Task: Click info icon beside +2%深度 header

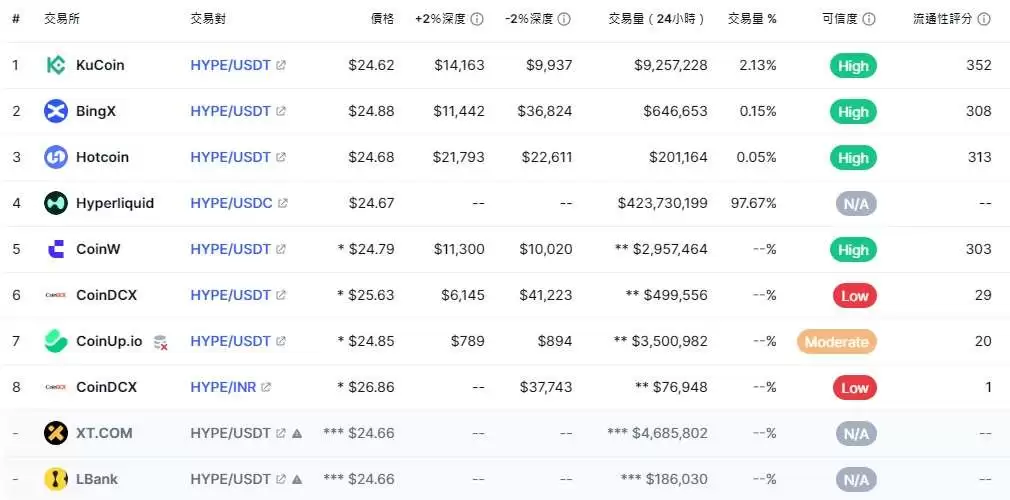Action: tap(477, 19)
